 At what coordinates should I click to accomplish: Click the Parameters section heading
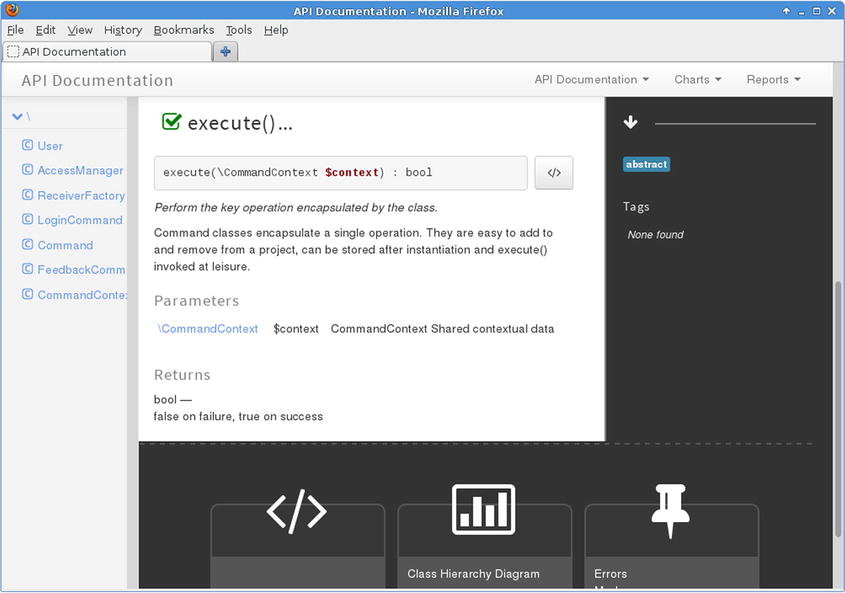[196, 301]
